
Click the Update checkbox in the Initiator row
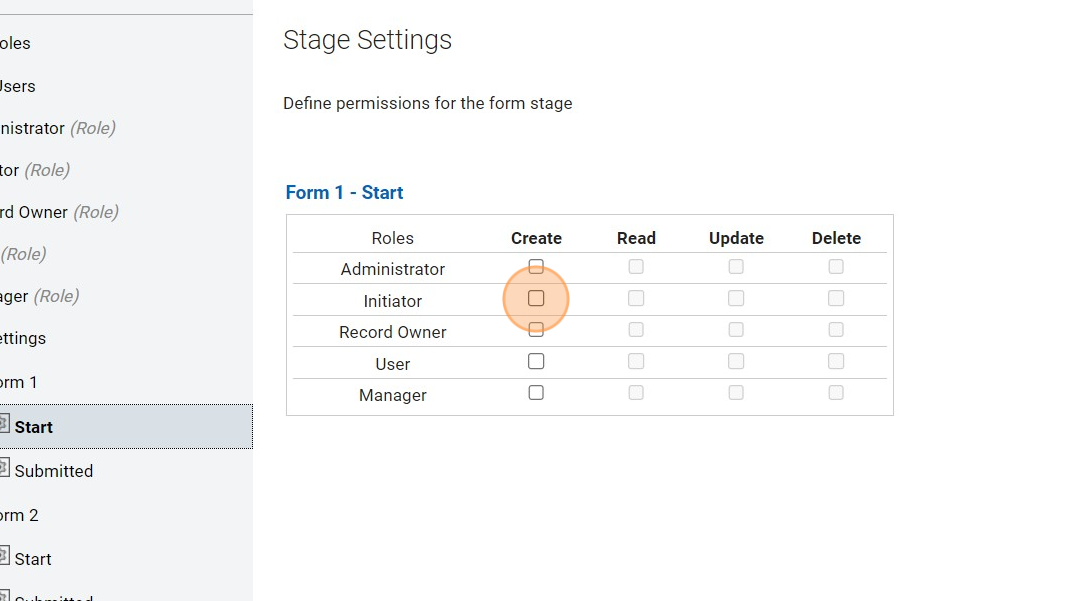pos(736,298)
